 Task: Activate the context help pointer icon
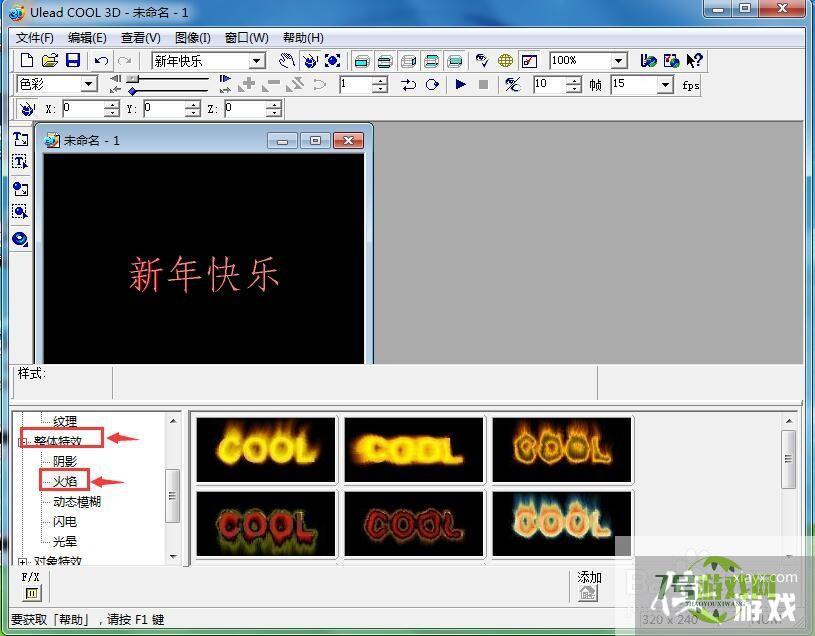[694, 61]
